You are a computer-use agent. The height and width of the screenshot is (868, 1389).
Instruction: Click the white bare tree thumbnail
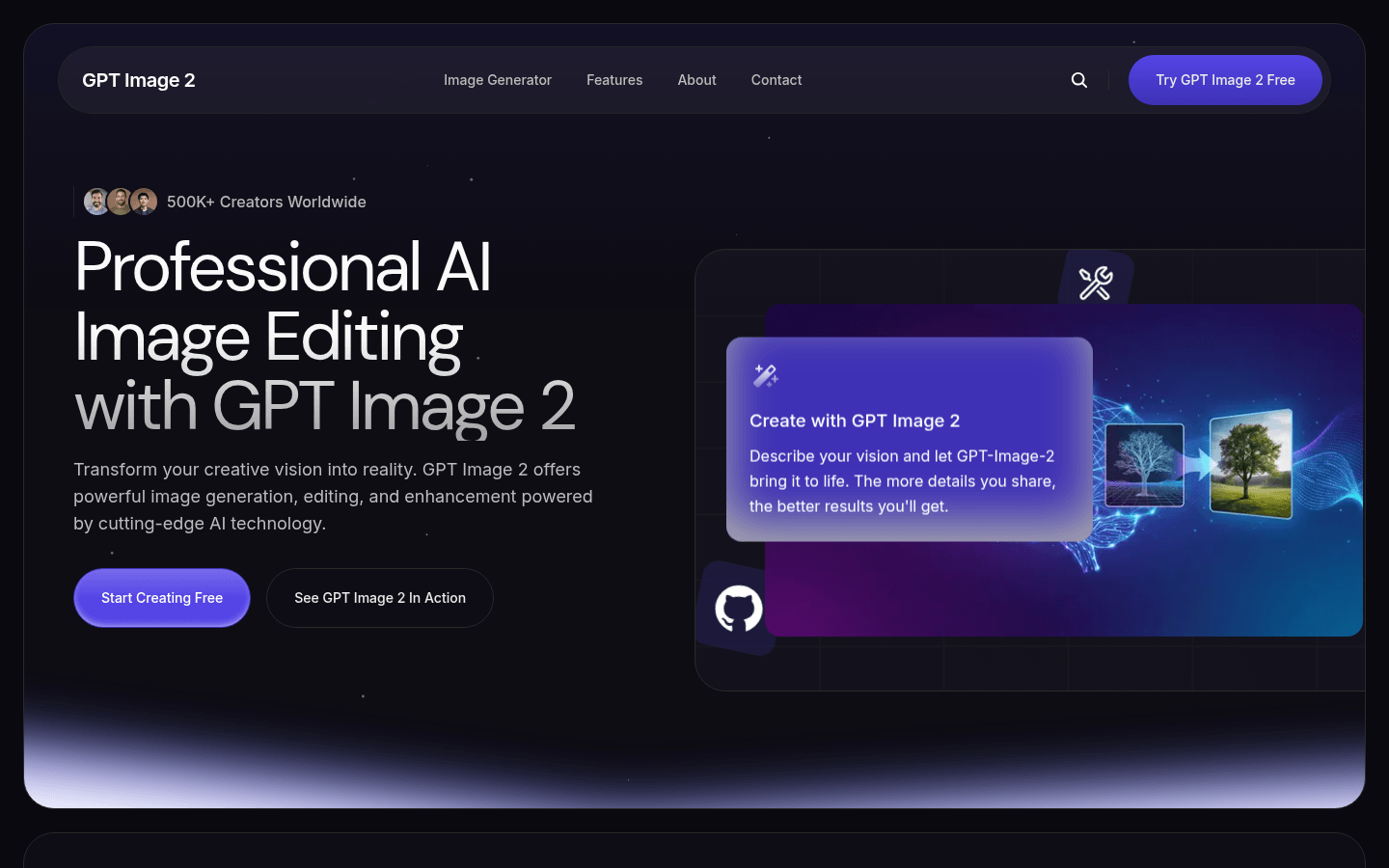(x=1145, y=464)
